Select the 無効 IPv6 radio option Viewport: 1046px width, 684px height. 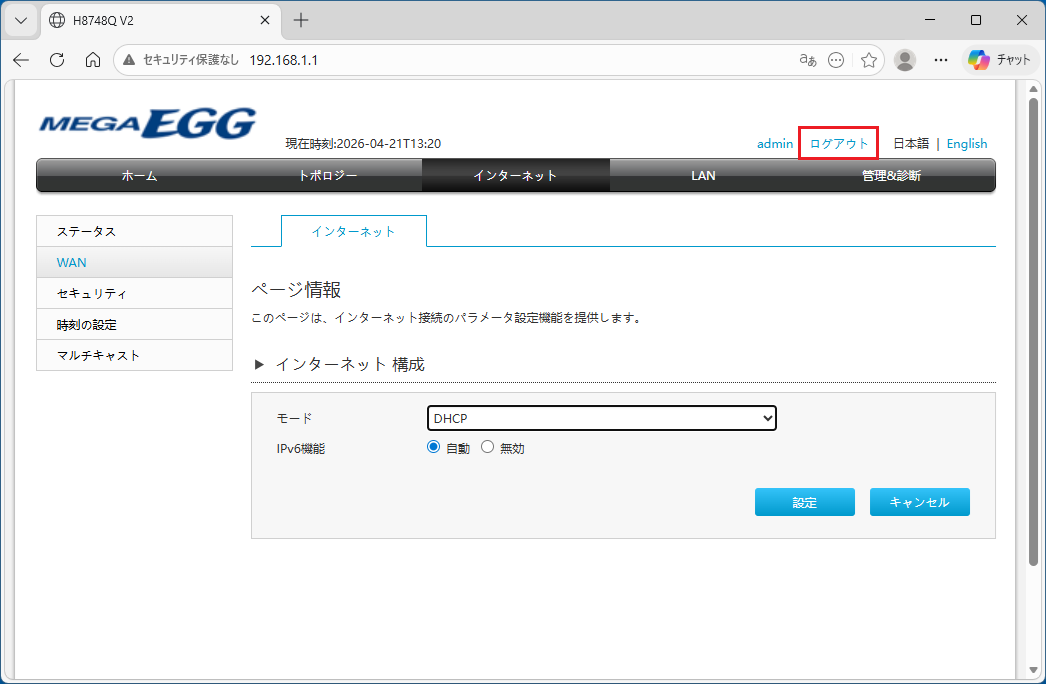[488, 447]
